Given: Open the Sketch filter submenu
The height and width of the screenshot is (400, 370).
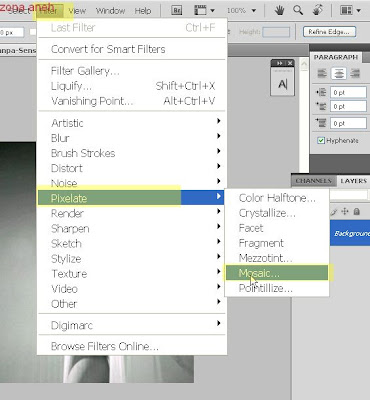Looking at the screenshot, I should point(132,243).
